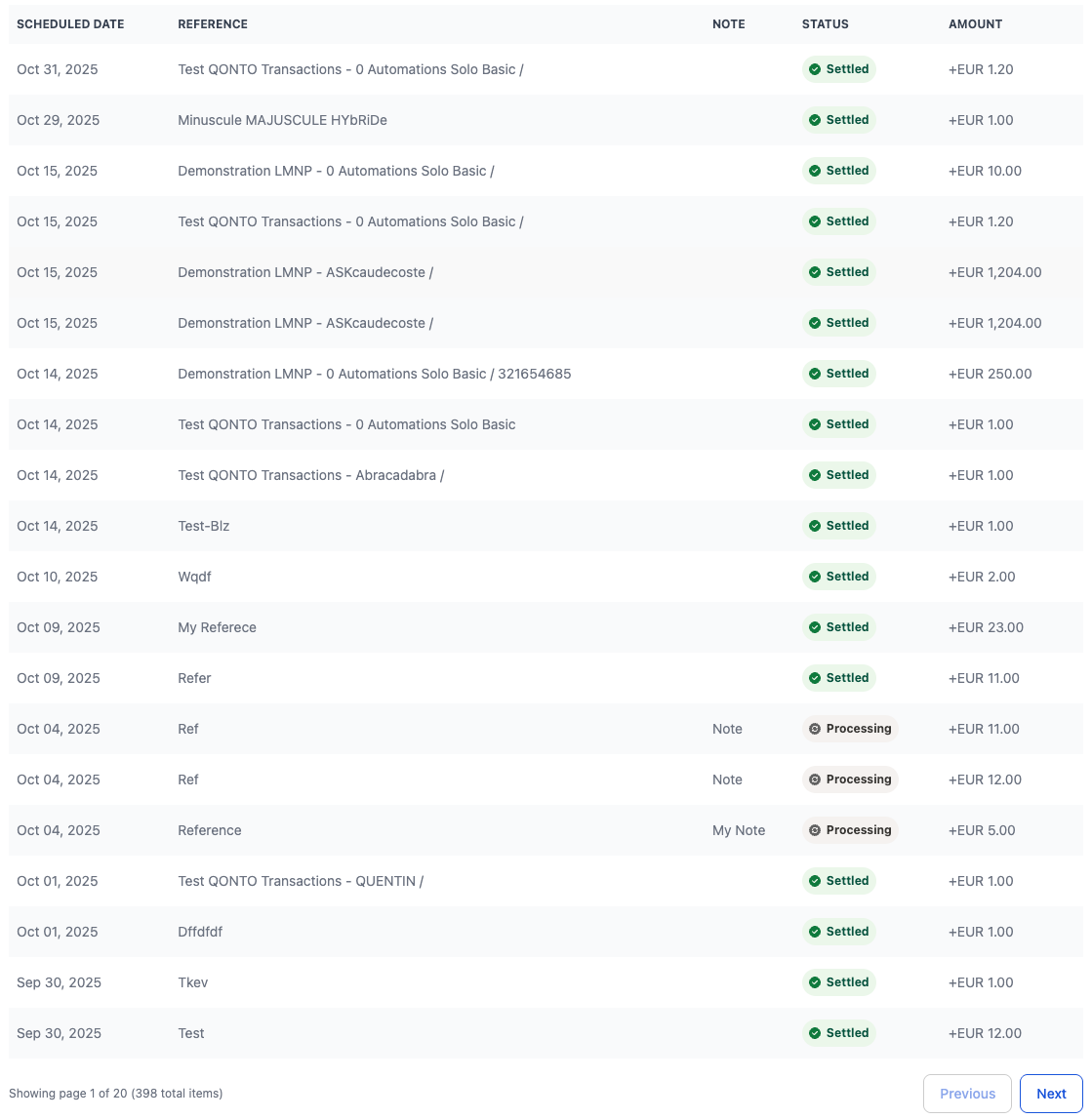This screenshot has width=1092, height=1119.
Task: Click the Amount column header
Action: point(975,24)
